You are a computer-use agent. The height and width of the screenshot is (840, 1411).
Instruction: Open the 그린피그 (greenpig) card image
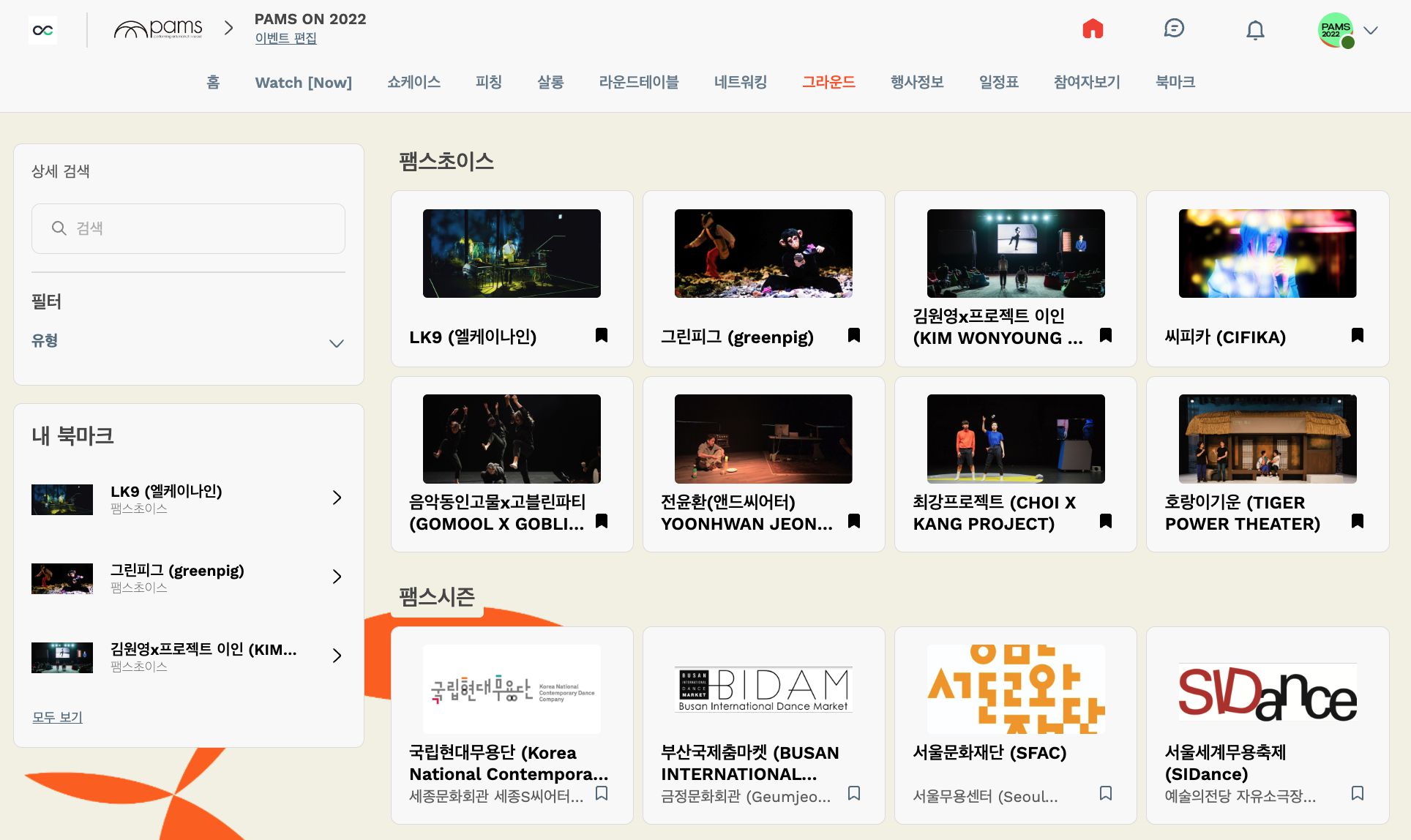[x=763, y=253]
